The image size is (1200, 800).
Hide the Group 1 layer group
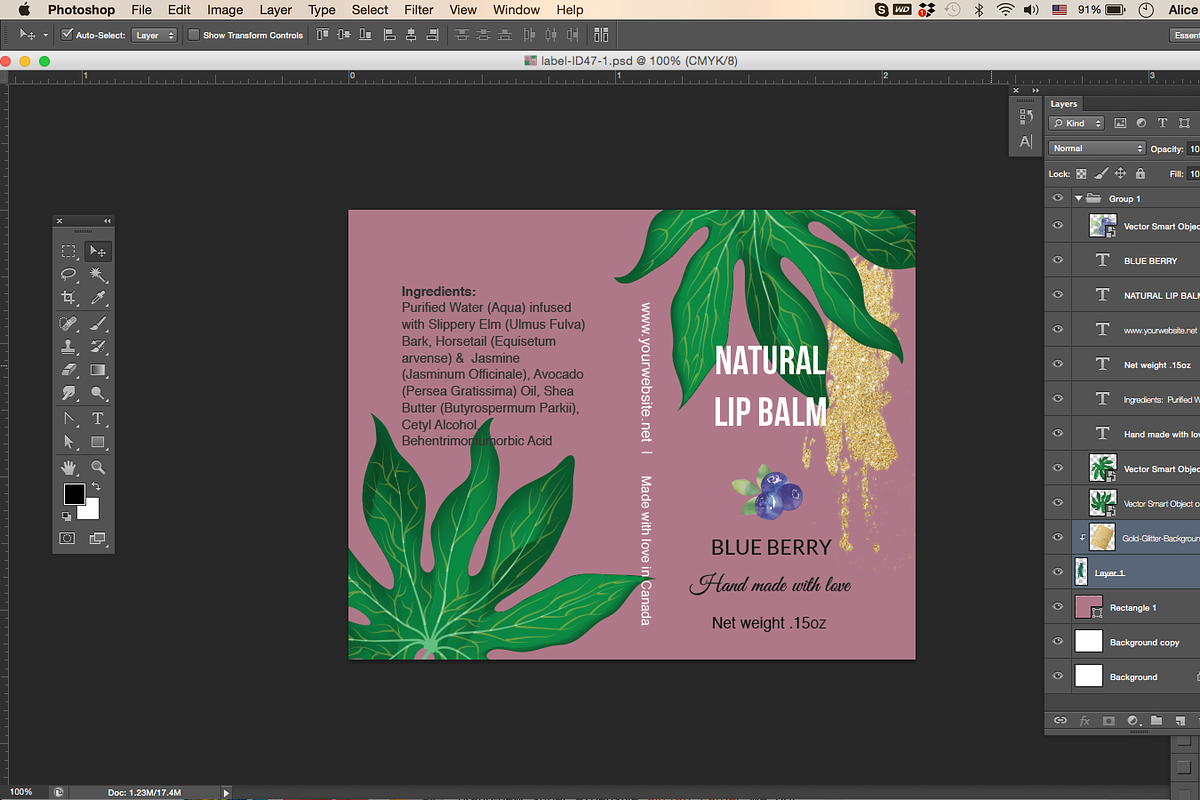point(1058,198)
